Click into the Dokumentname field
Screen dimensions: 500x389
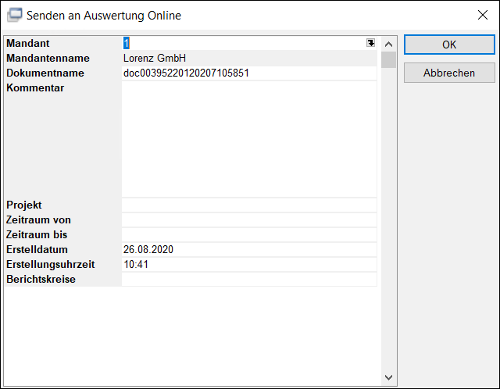click(x=249, y=73)
